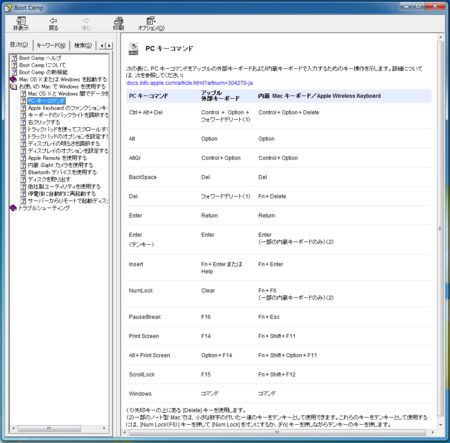The height and width of the screenshot is (443, 450).
Task: Open the Bluetooth デバイスを使用する topic
Action: click(x=62, y=172)
